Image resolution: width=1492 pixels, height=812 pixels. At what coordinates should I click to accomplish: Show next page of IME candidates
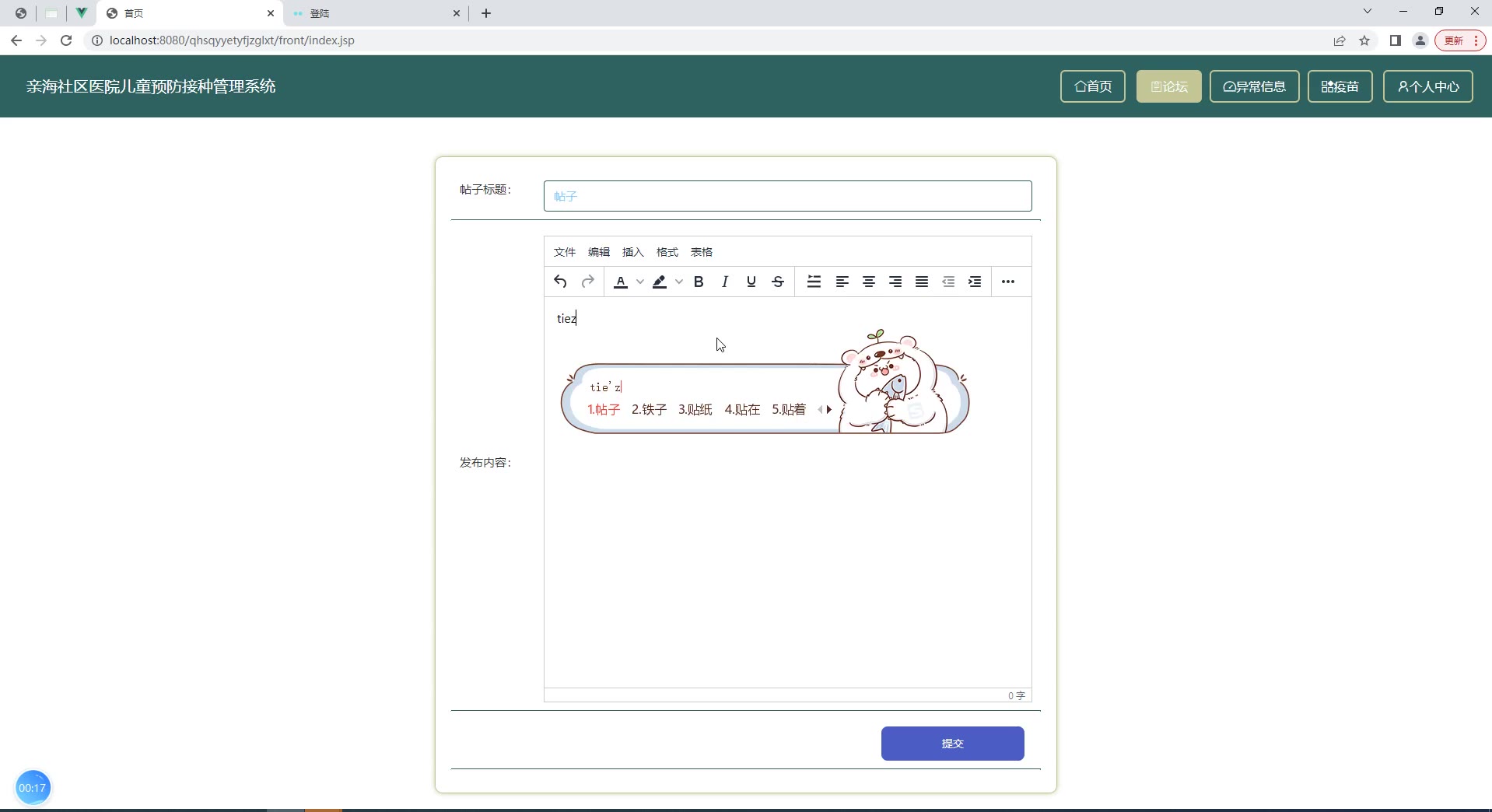[829, 409]
